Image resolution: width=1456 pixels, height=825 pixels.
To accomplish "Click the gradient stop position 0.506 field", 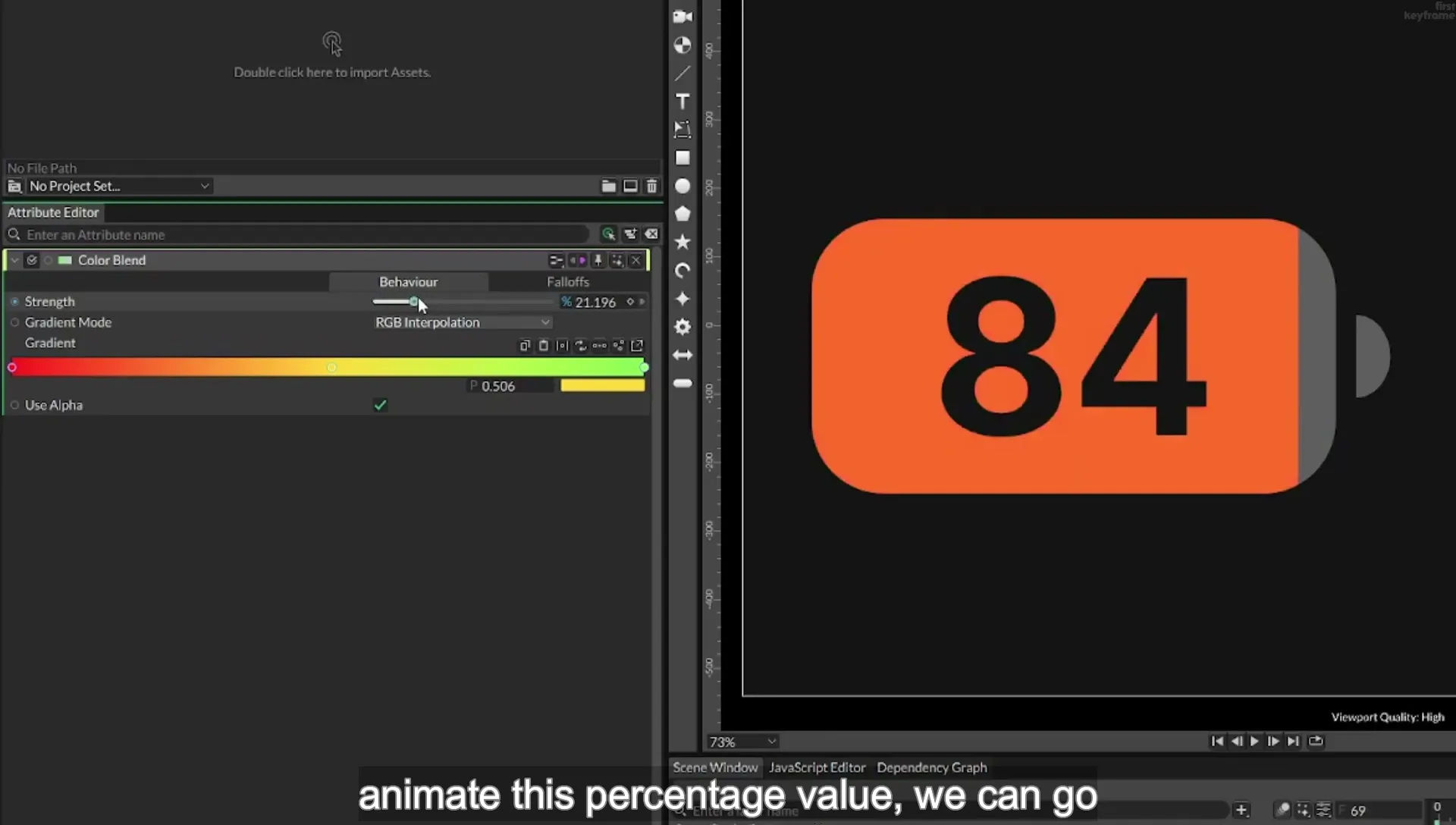I will coord(510,386).
